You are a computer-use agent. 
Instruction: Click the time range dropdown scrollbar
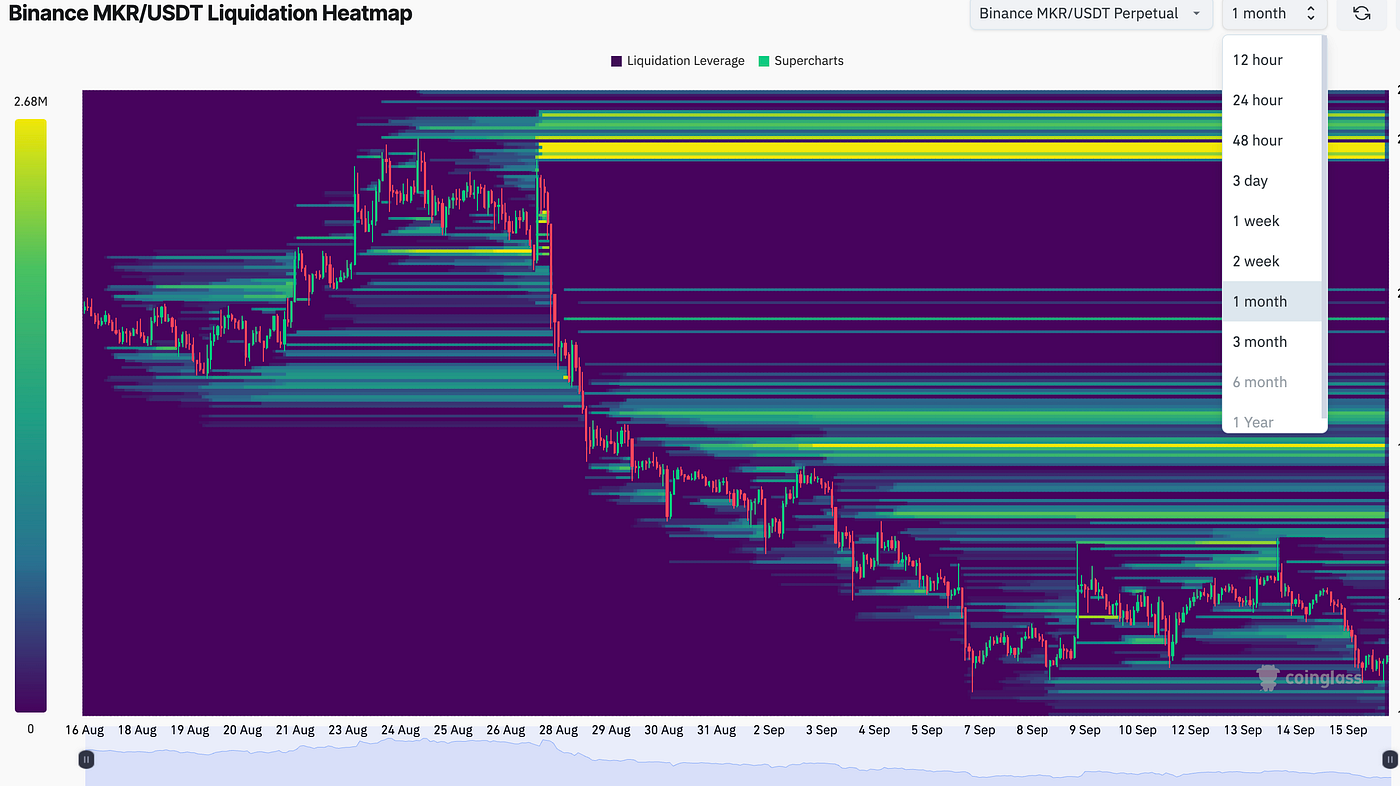[1324, 227]
